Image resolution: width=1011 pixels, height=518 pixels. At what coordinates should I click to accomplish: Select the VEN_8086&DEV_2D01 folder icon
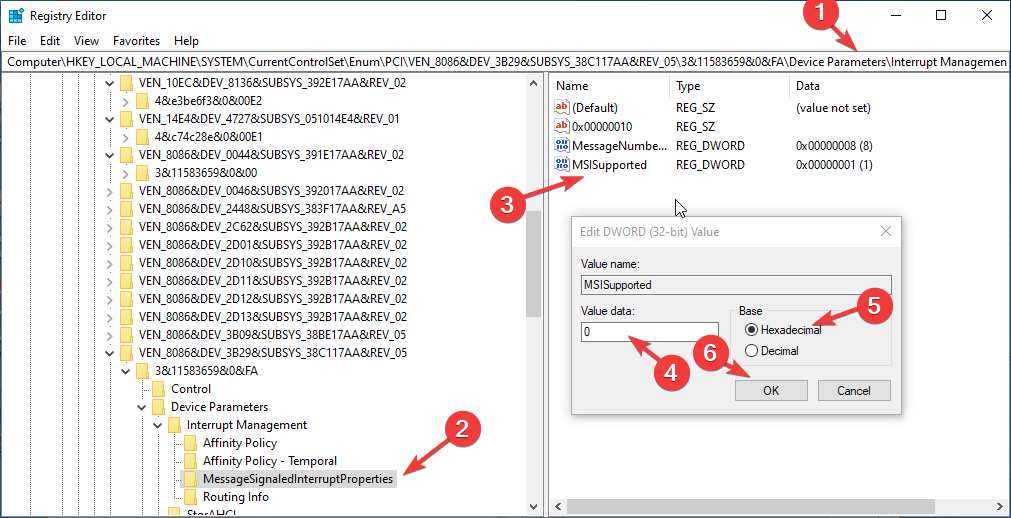[126, 245]
